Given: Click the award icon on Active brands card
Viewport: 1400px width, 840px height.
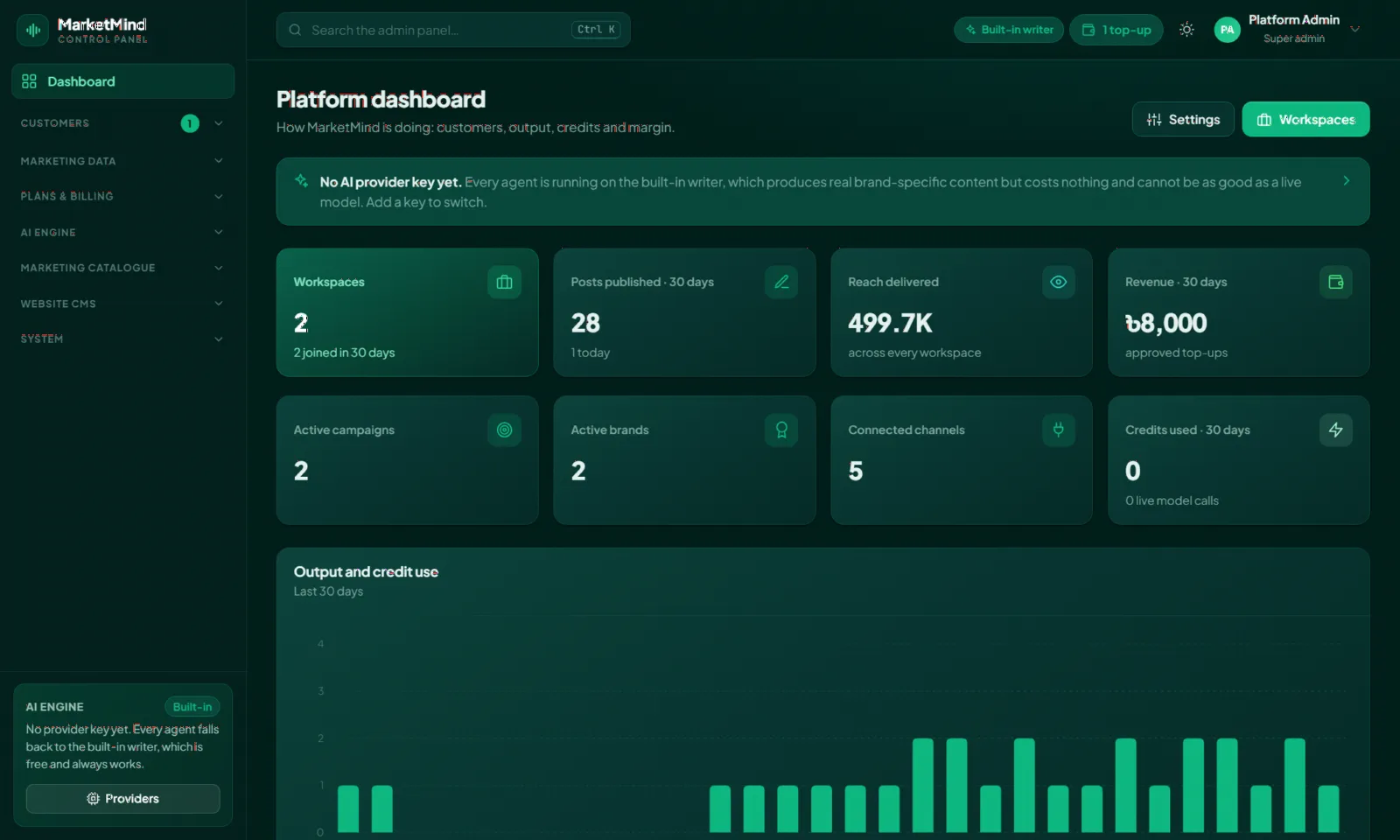Looking at the screenshot, I should (781, 430).
